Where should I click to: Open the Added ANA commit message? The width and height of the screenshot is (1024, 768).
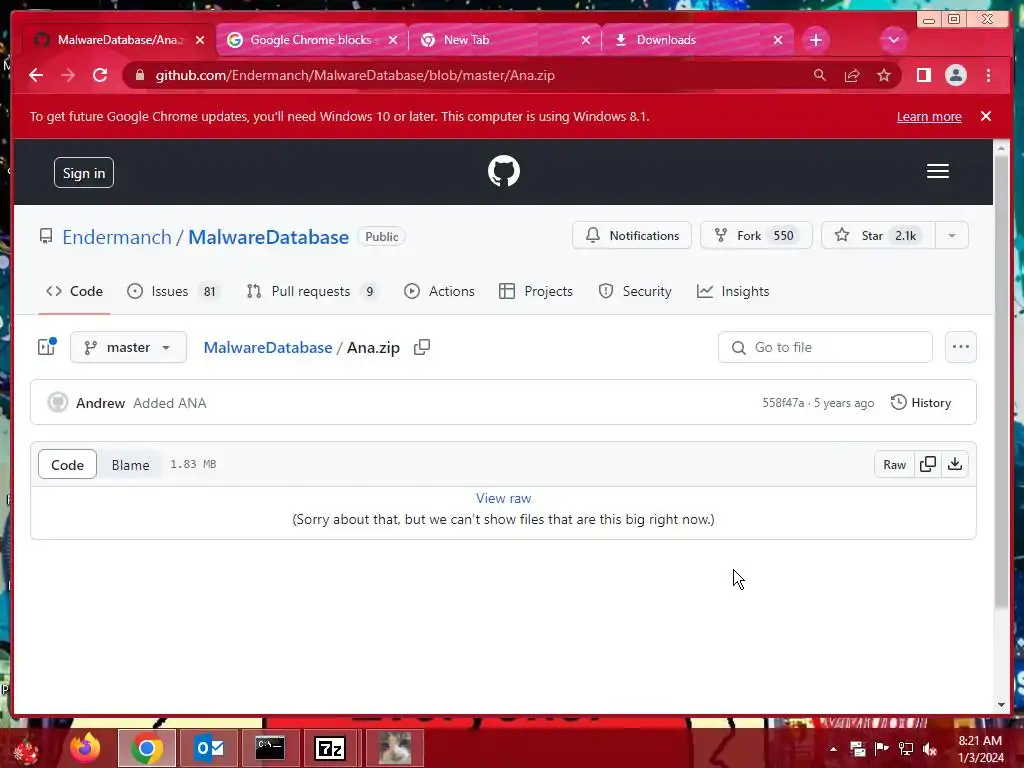(x=170, y=403)
